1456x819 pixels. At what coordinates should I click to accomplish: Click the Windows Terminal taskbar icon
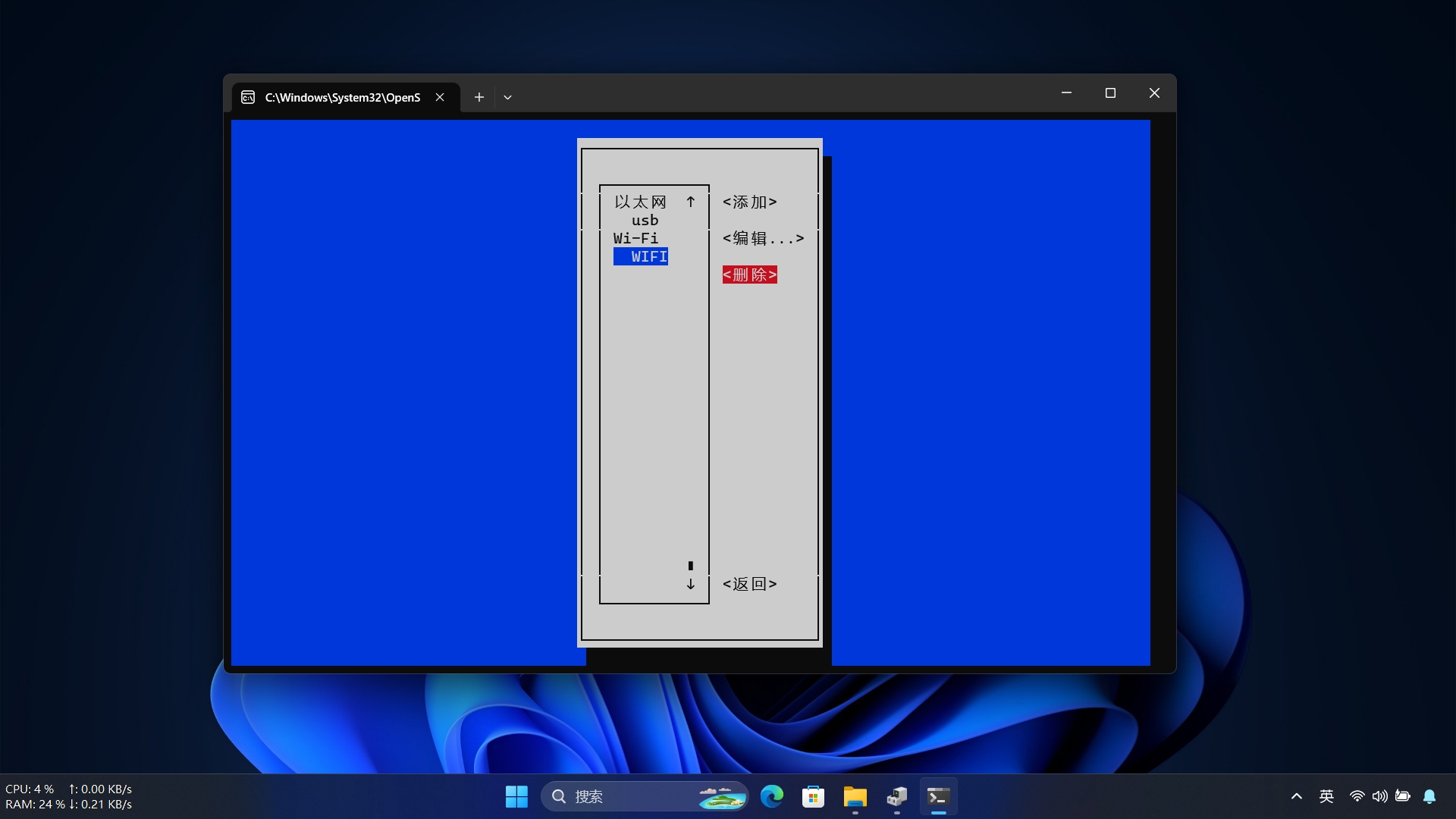(x=938, y=796)
